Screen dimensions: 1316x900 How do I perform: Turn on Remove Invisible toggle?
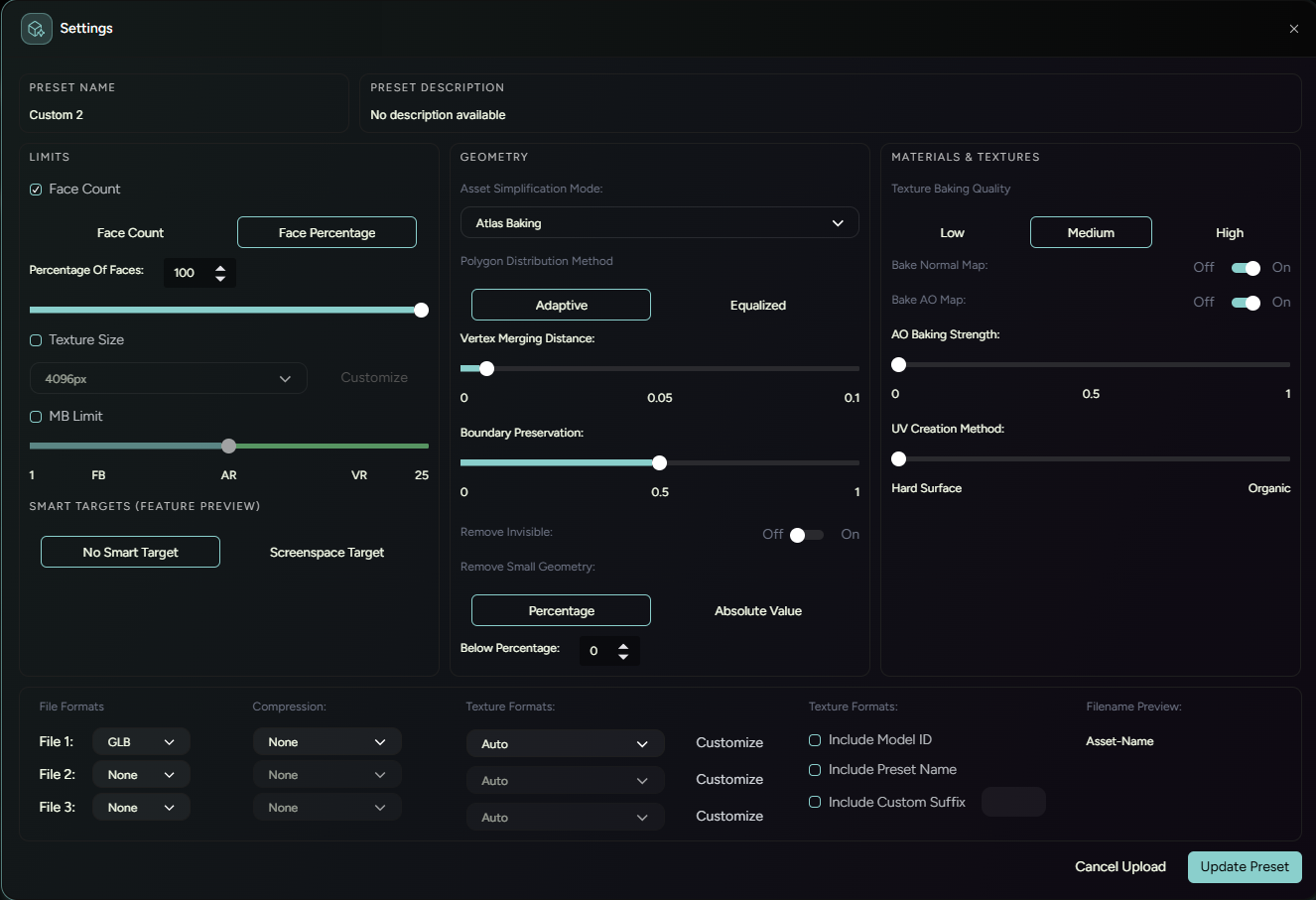pos(806,535)
